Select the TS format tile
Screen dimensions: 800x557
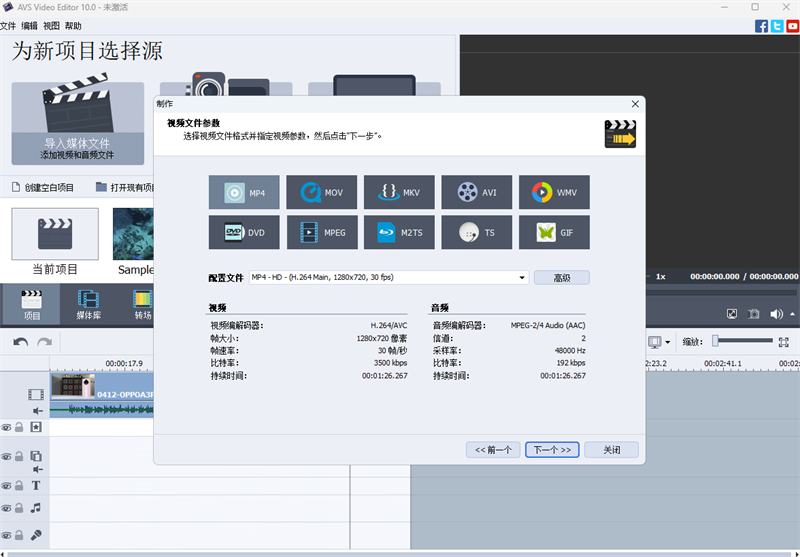(x=477, y=232)
